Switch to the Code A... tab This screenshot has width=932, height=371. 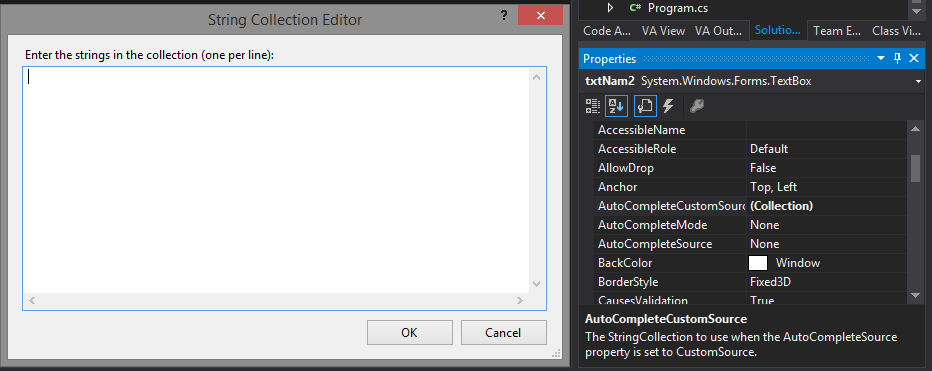pyautogui.click(x=608, y=31)
